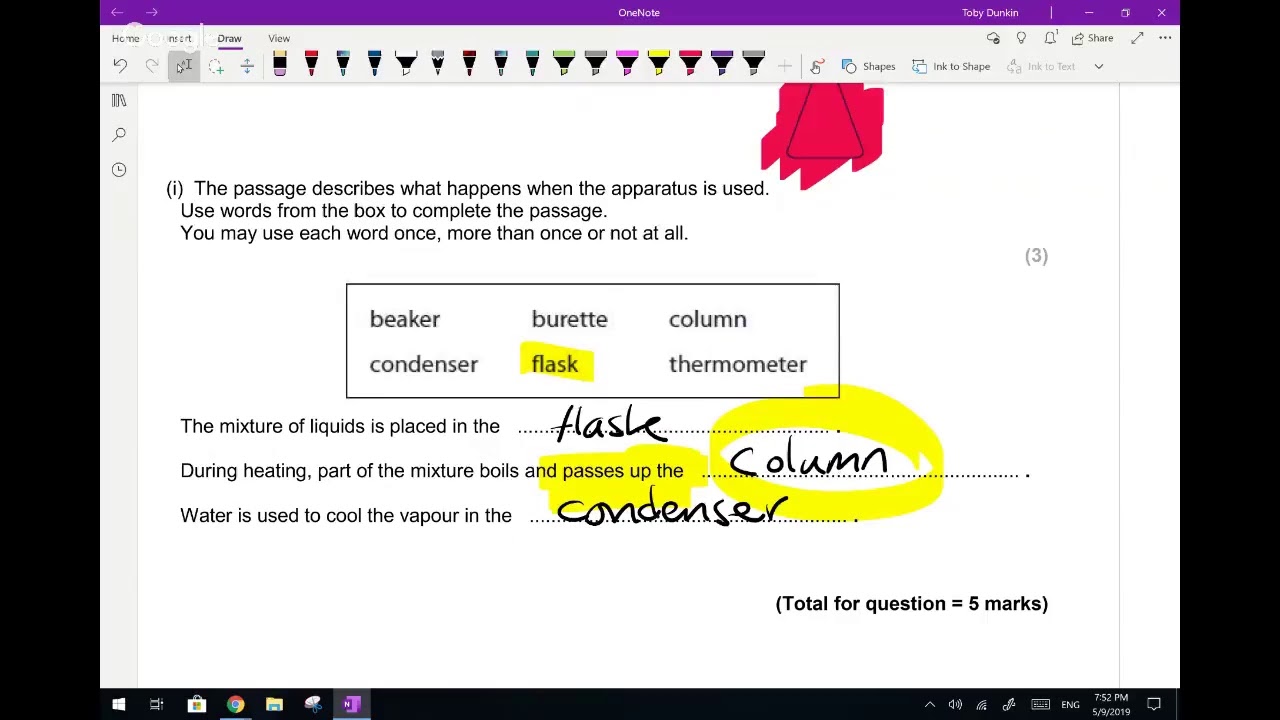Select the Lasso Select tool
This screenshot has height=720, width=1280.
point(216,66)
